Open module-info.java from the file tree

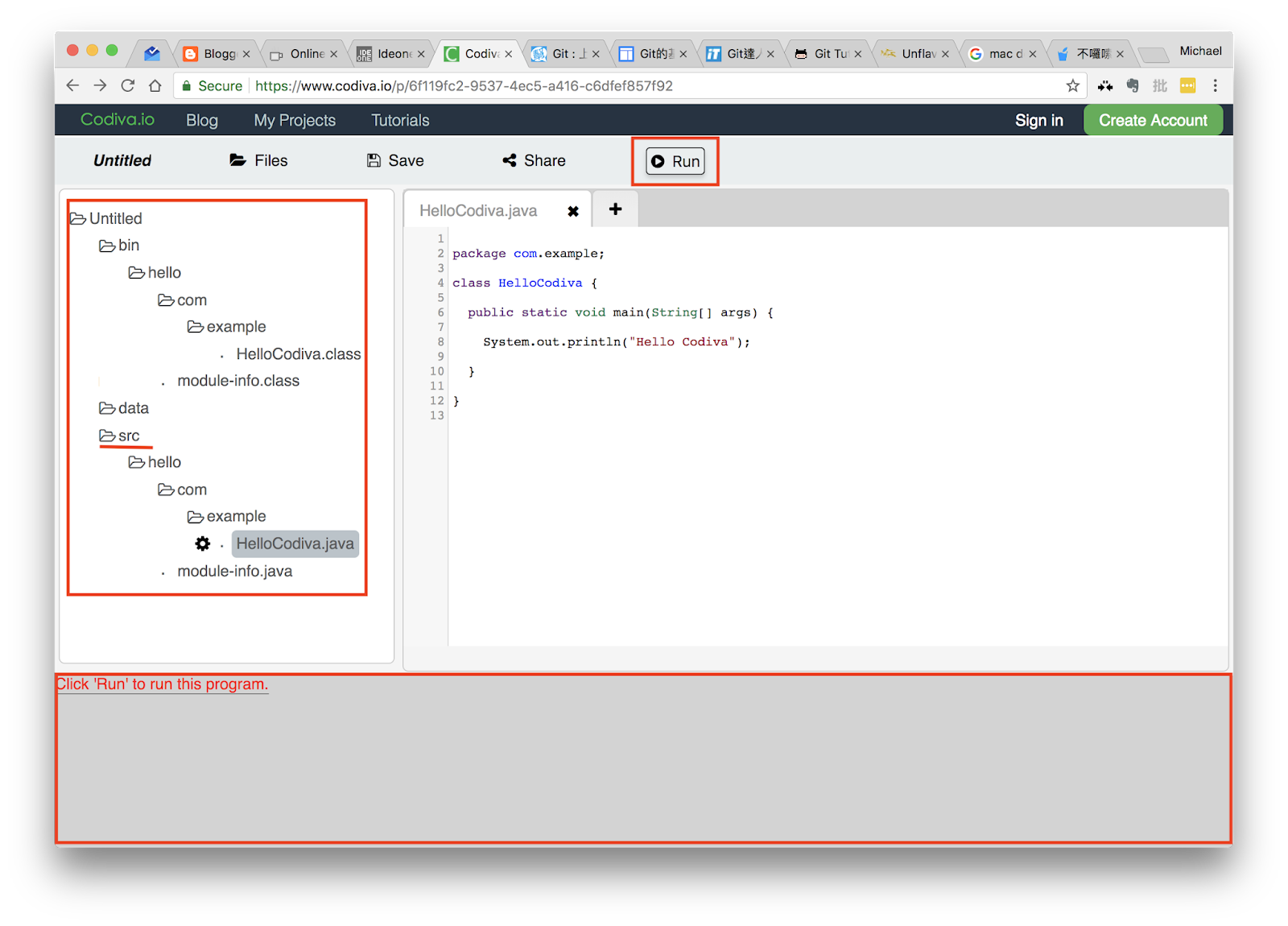click(x=235, y=571)
